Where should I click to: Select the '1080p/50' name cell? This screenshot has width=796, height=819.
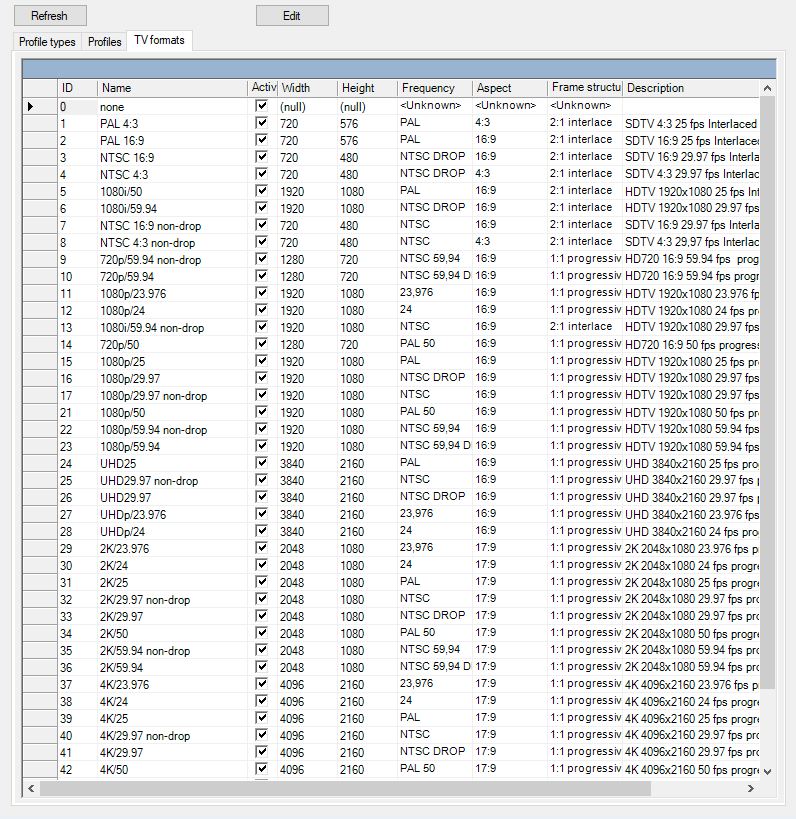point(172,413)
